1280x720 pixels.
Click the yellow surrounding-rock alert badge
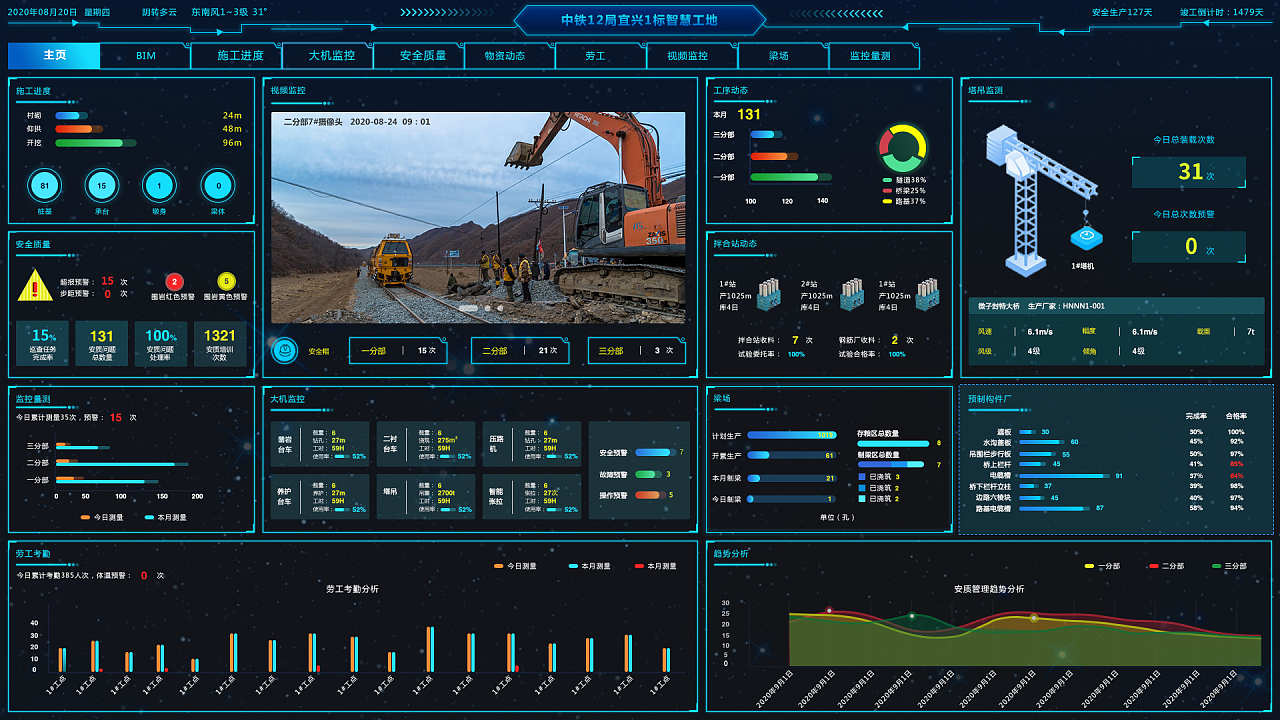pos(226,282)
